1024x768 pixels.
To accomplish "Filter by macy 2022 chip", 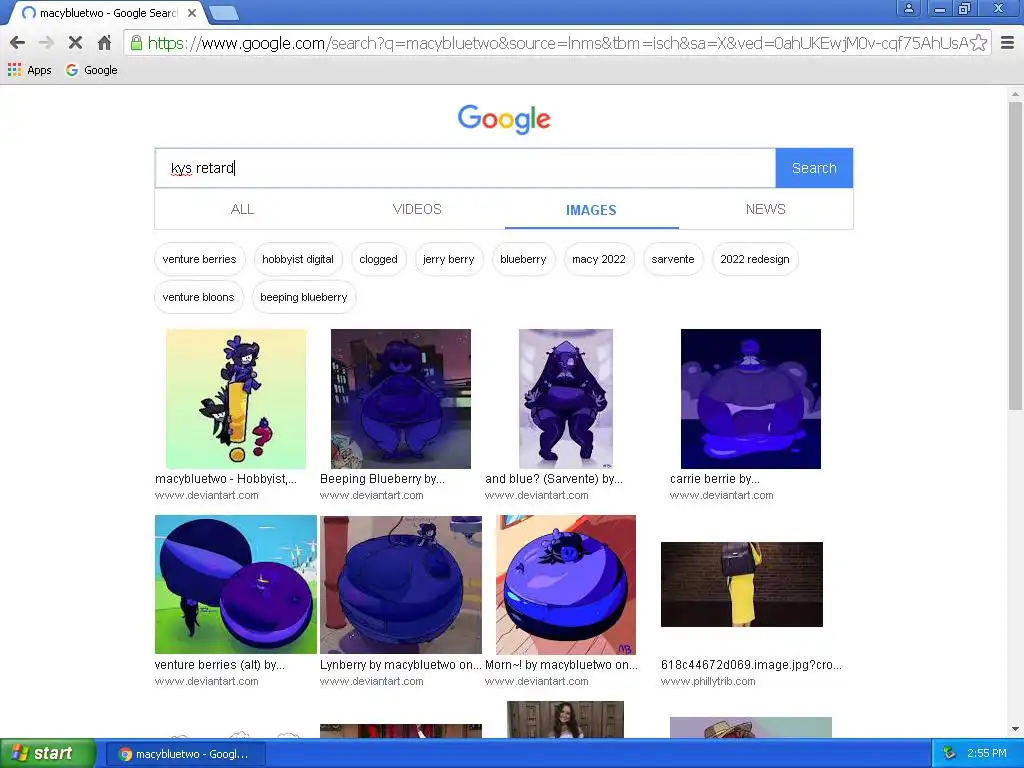I will click(599, 259).
